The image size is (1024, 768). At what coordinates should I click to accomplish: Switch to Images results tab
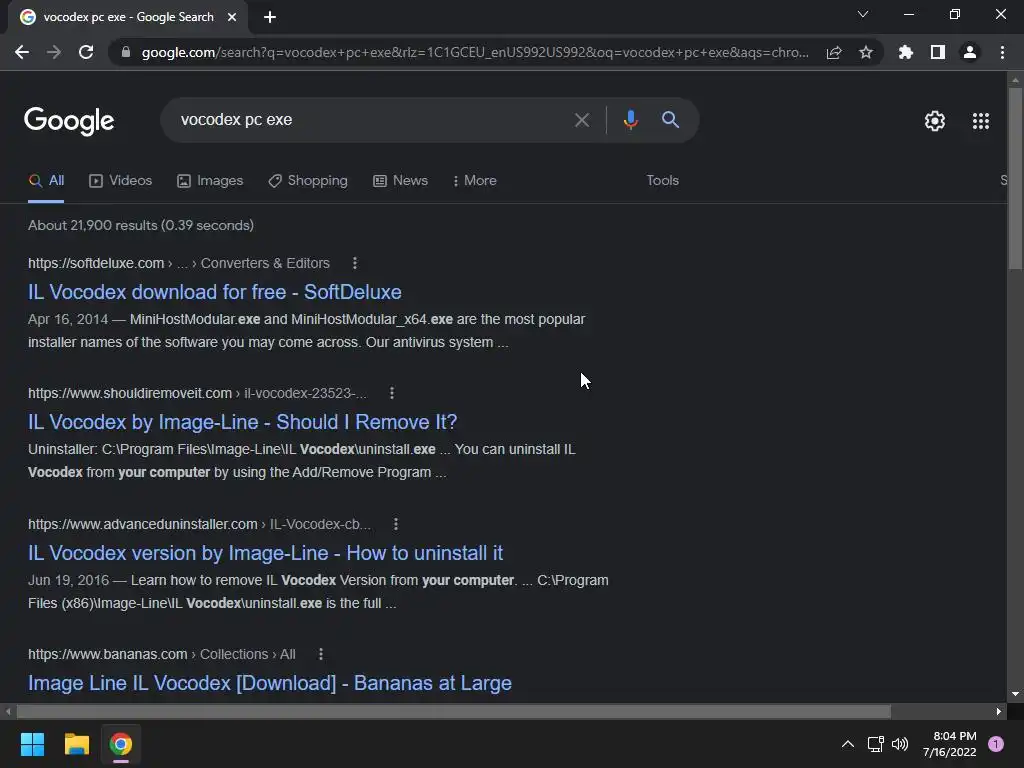pyautogui.click(x=210, y=181)
